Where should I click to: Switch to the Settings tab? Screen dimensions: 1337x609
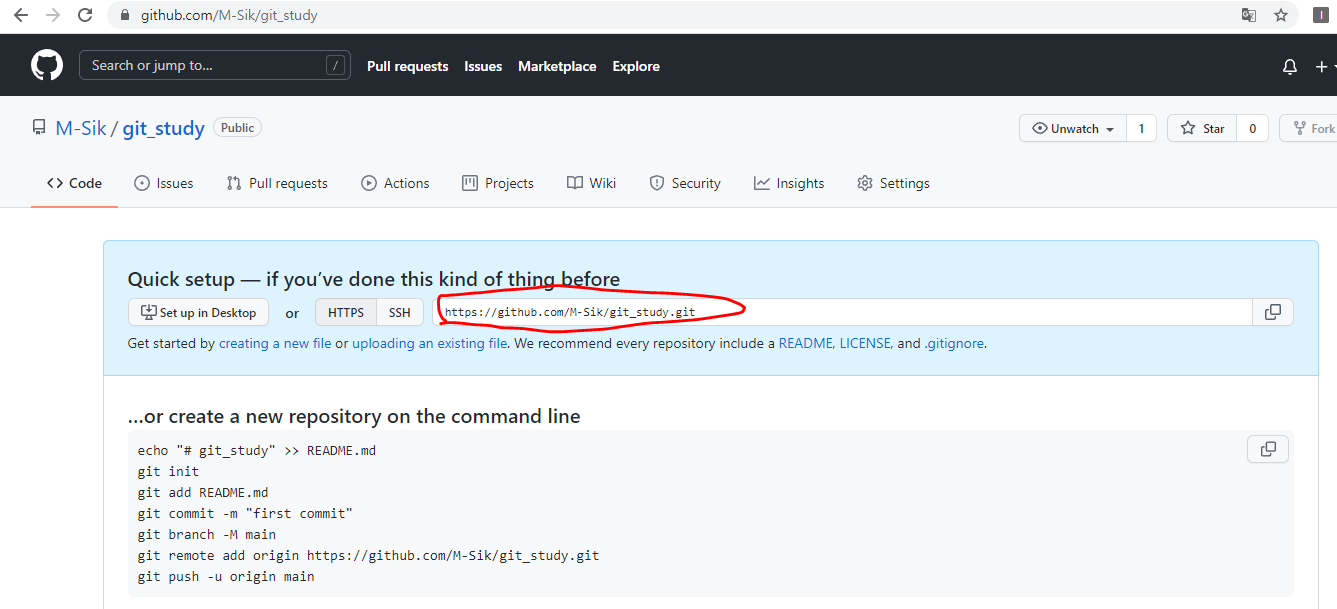point(893,183)
